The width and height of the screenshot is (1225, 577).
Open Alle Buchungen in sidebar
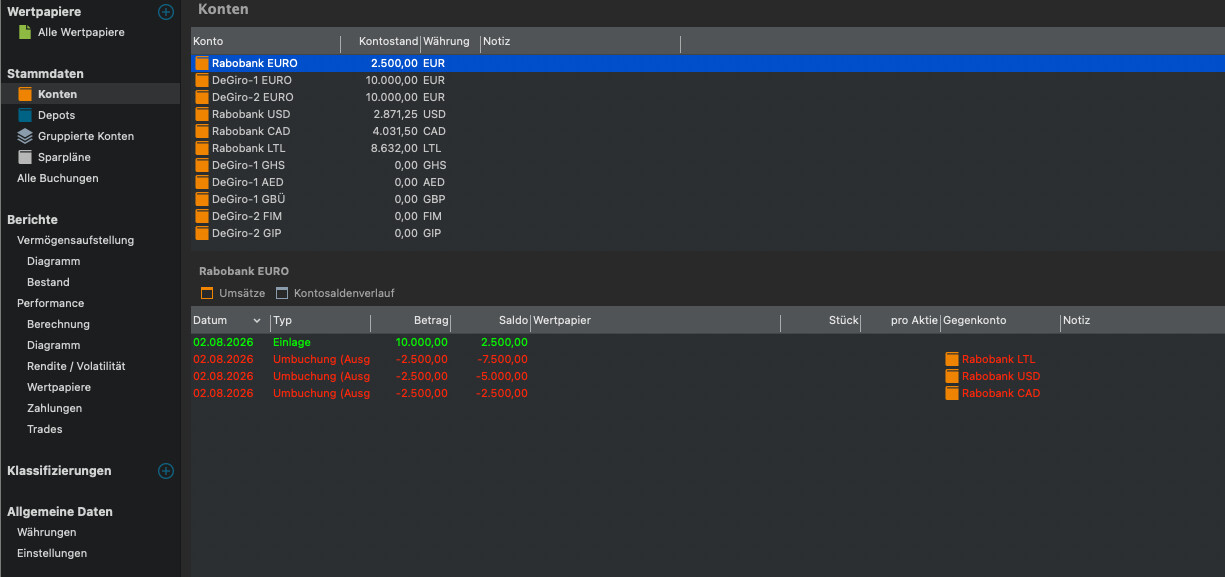(58, 178)
